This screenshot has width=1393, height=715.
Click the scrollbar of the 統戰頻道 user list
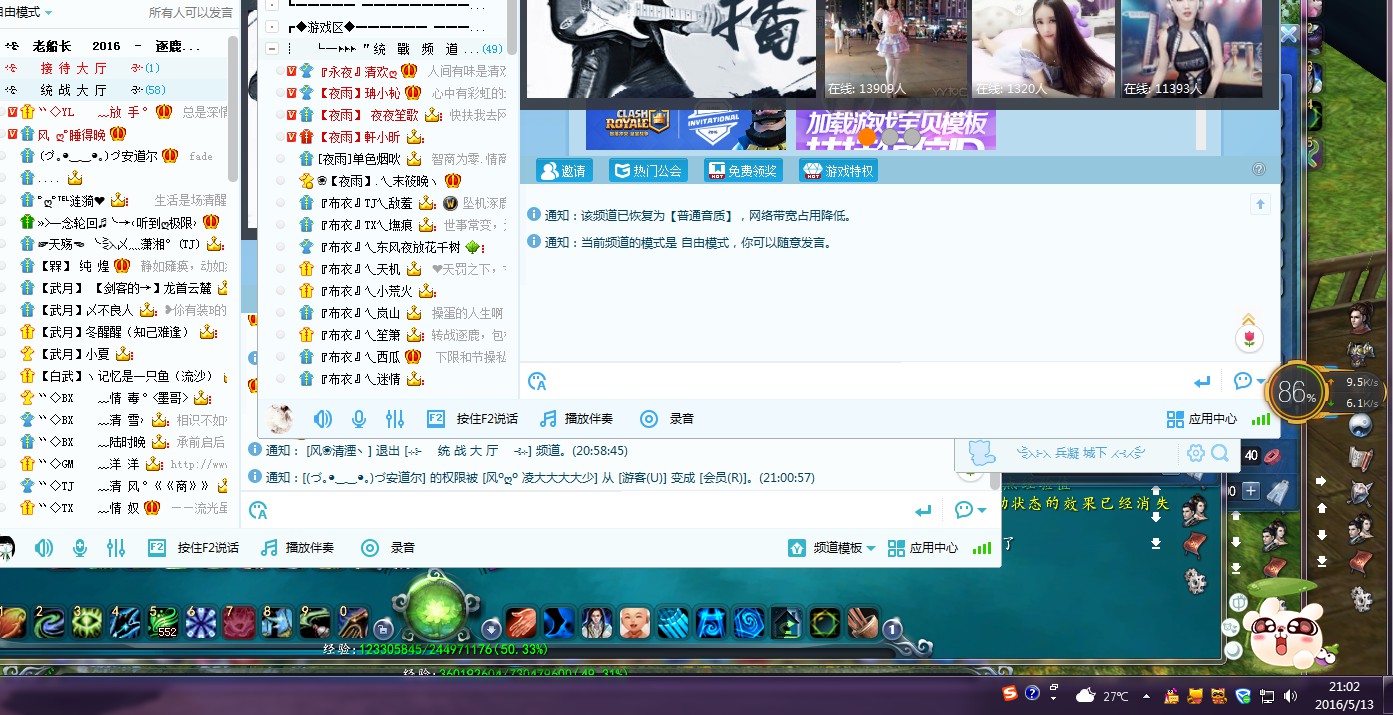pos(512,27)
